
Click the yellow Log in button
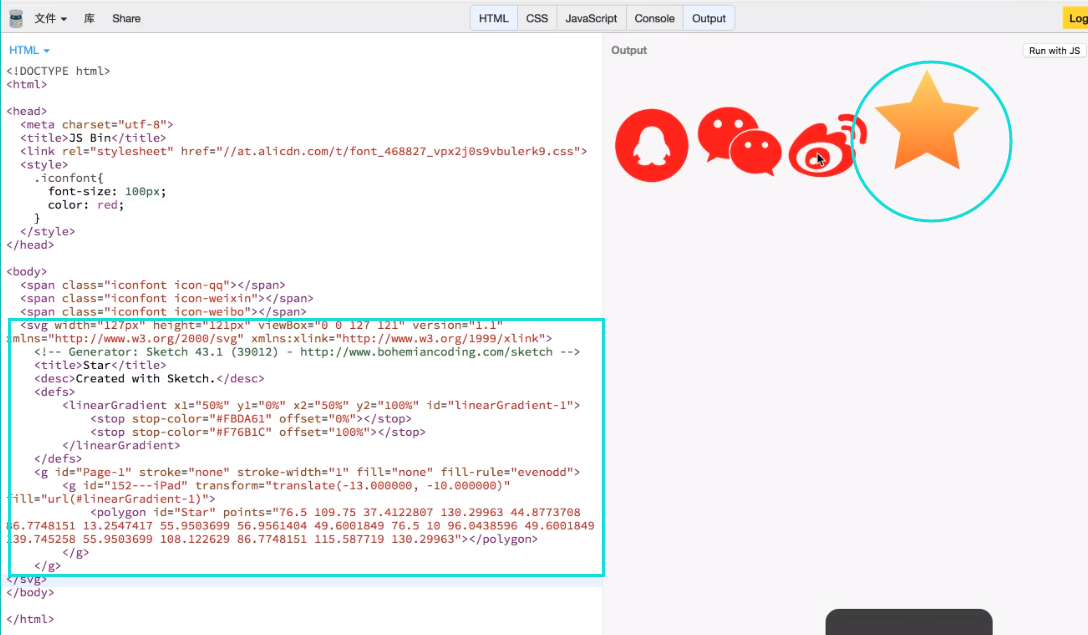click(x=1077, y=17)
